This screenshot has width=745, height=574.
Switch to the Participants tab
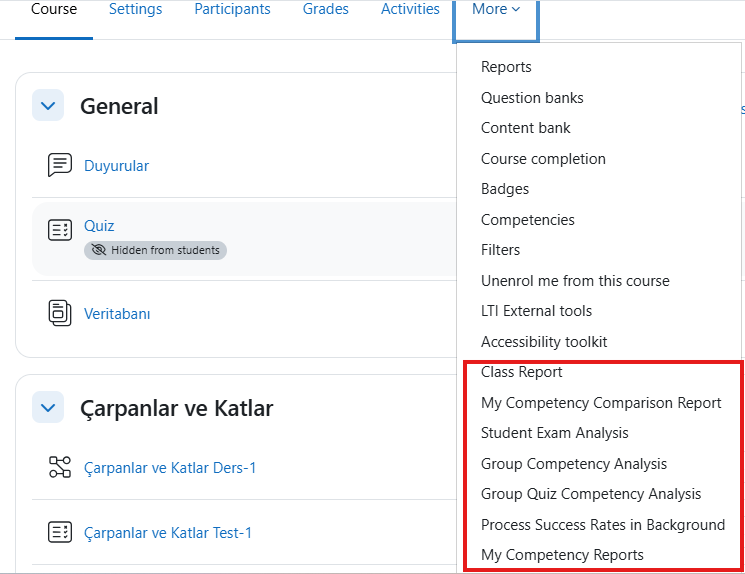[x=232, y=9]
